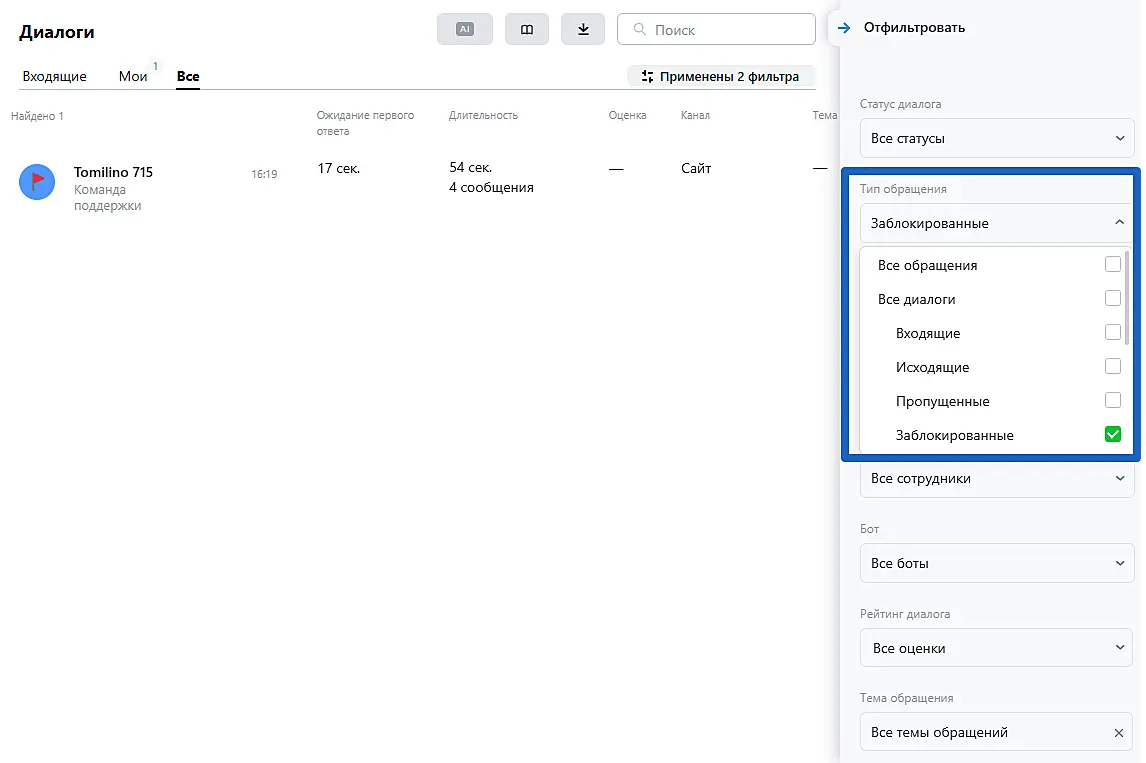Click the AI toolbar button
1146x763 pixels.
[x=464, y=30]
